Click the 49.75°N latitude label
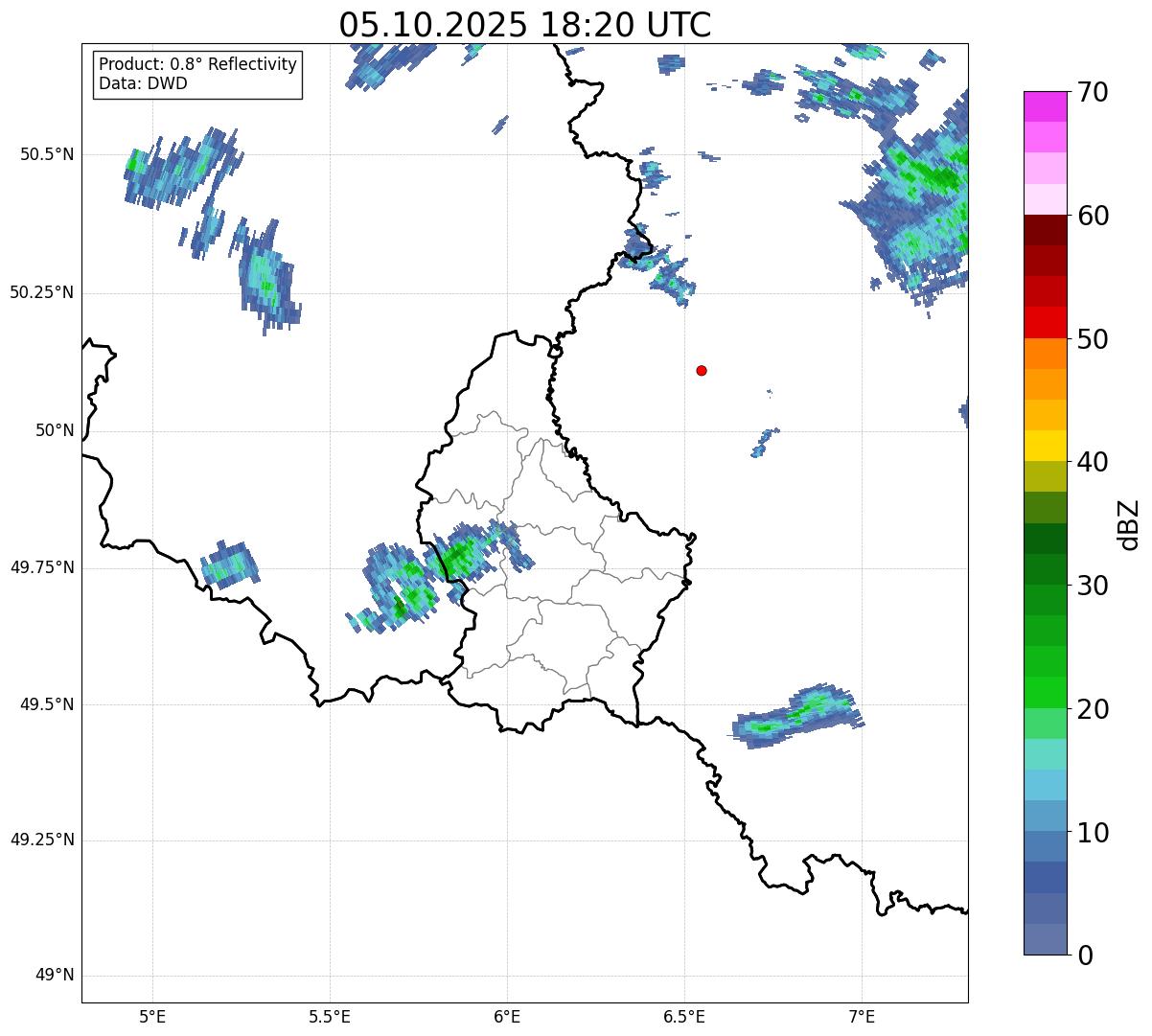 click(42, 567)
